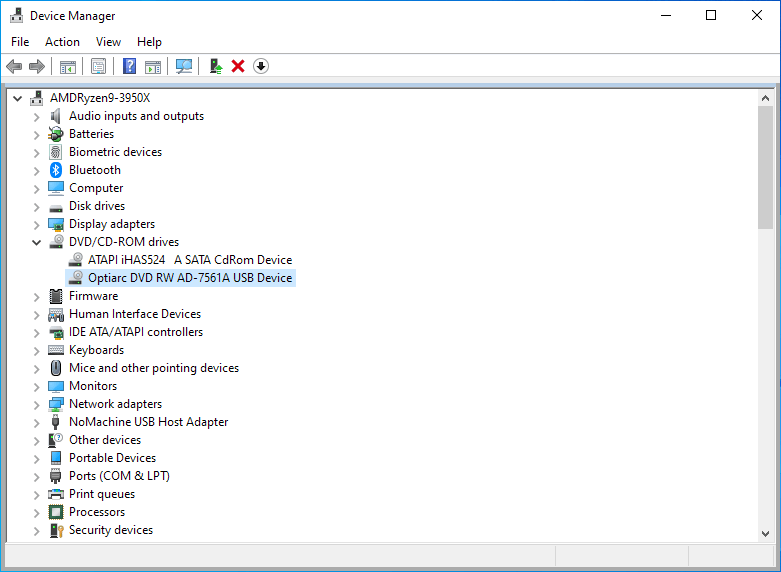The width and height of the screenshot is (781, 572).
Task: Click the Back arrow toolbar icon
Action: [x=14, y=66]
